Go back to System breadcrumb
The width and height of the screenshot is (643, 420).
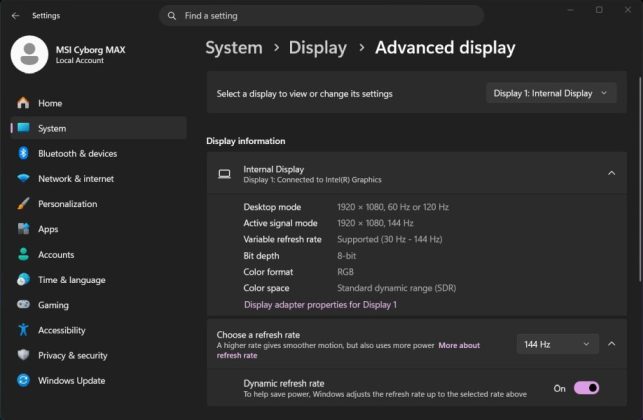coord(234,48)
